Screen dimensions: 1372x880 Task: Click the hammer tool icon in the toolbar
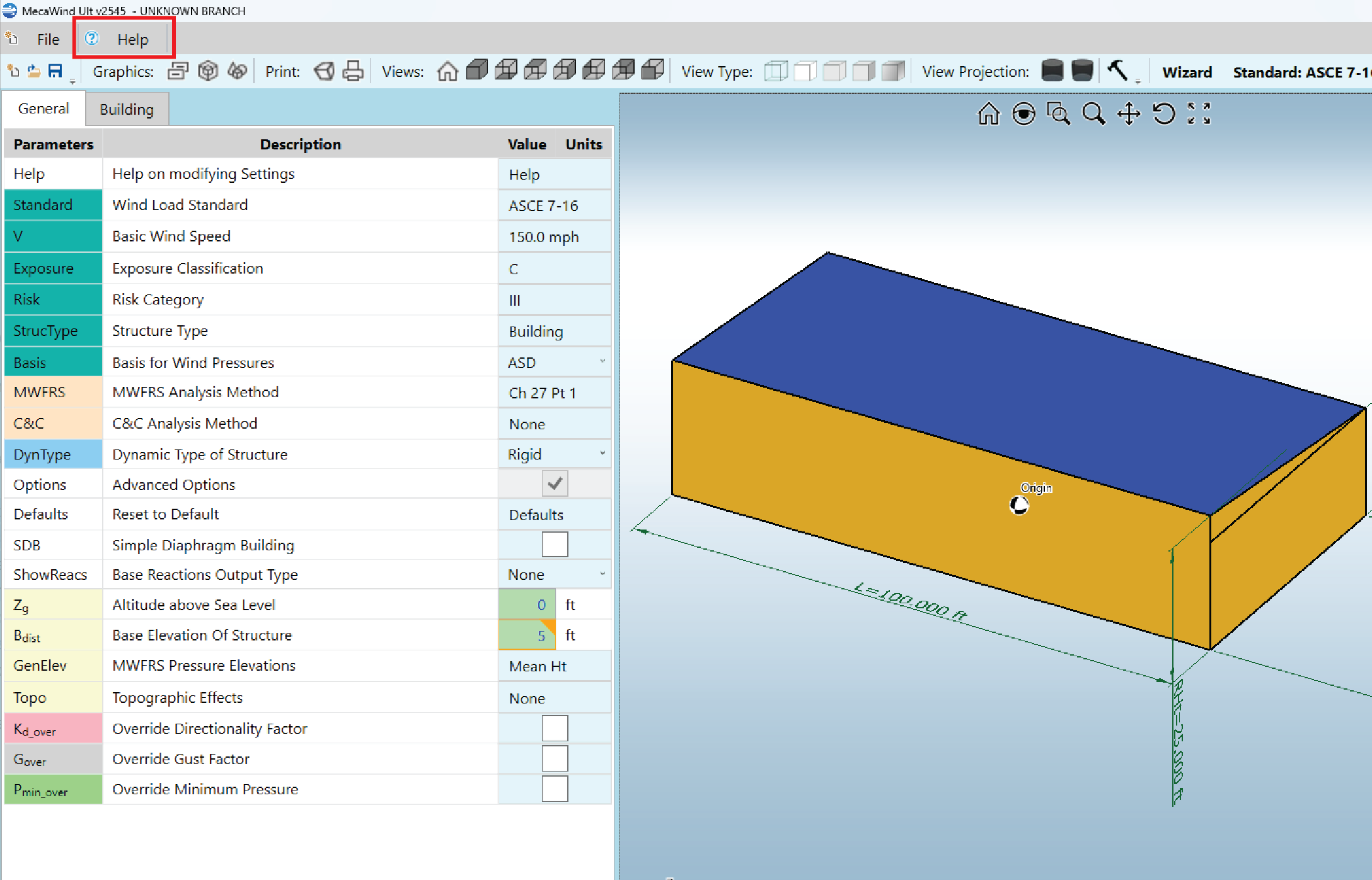[x=1117, y=71]
